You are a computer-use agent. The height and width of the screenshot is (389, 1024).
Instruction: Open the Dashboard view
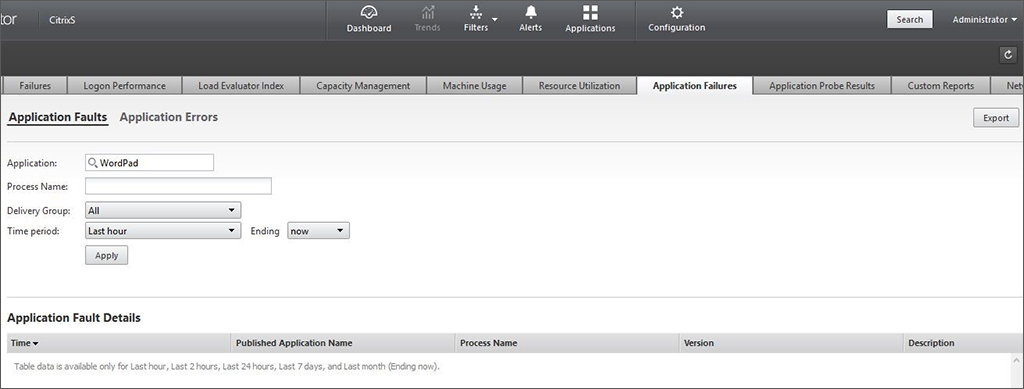(x=369, y=20)
